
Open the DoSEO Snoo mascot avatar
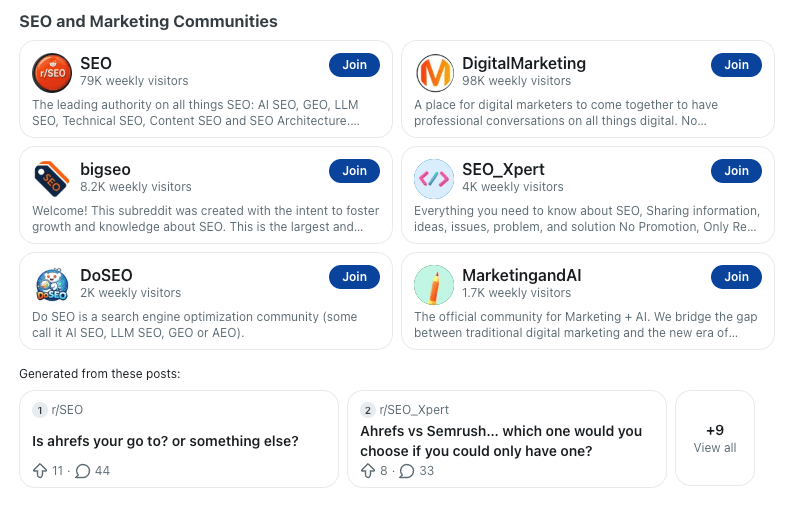click(x=52, y=285)
